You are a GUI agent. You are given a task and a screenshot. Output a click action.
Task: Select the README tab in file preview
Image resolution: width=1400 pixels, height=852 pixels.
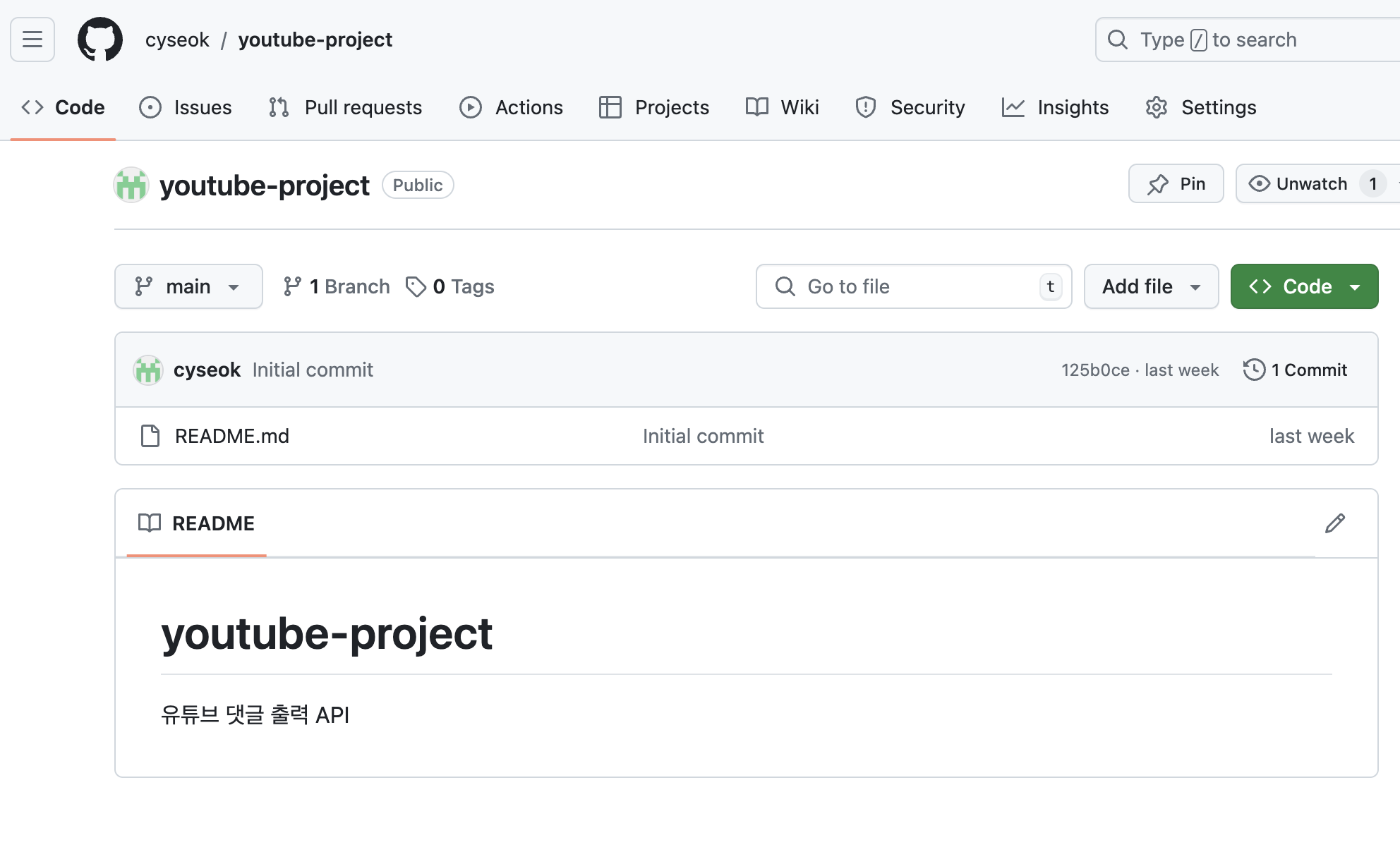tap(196, 523)
